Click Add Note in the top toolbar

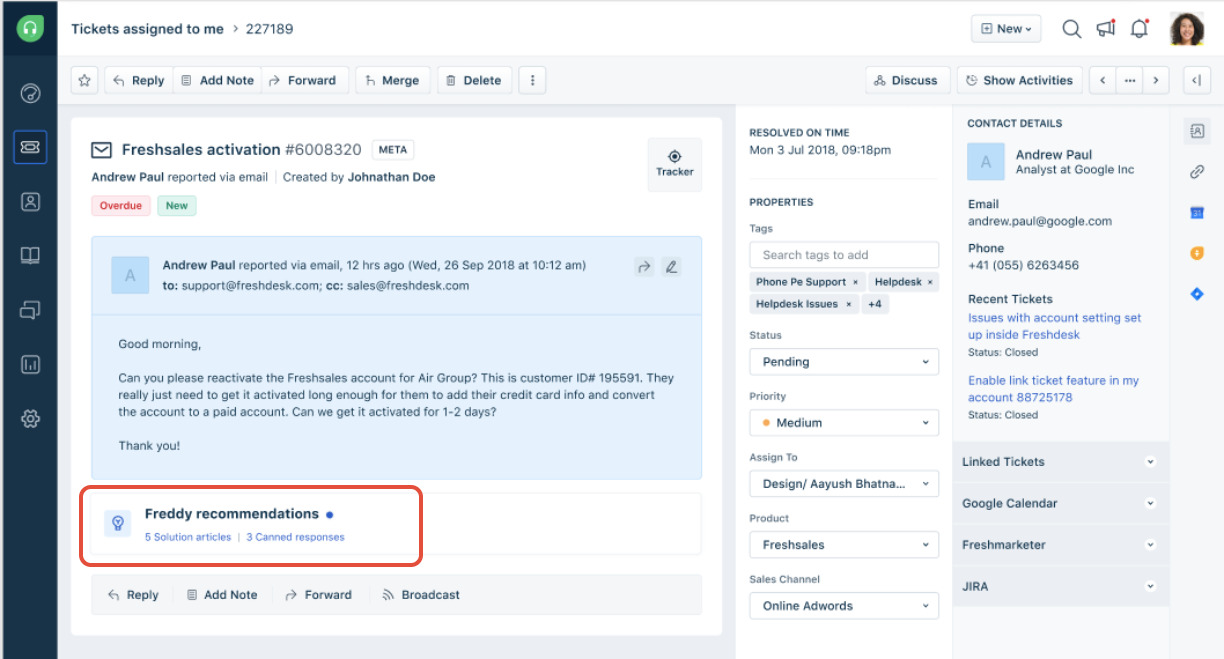pyautogui.click(x=218, y=80)
